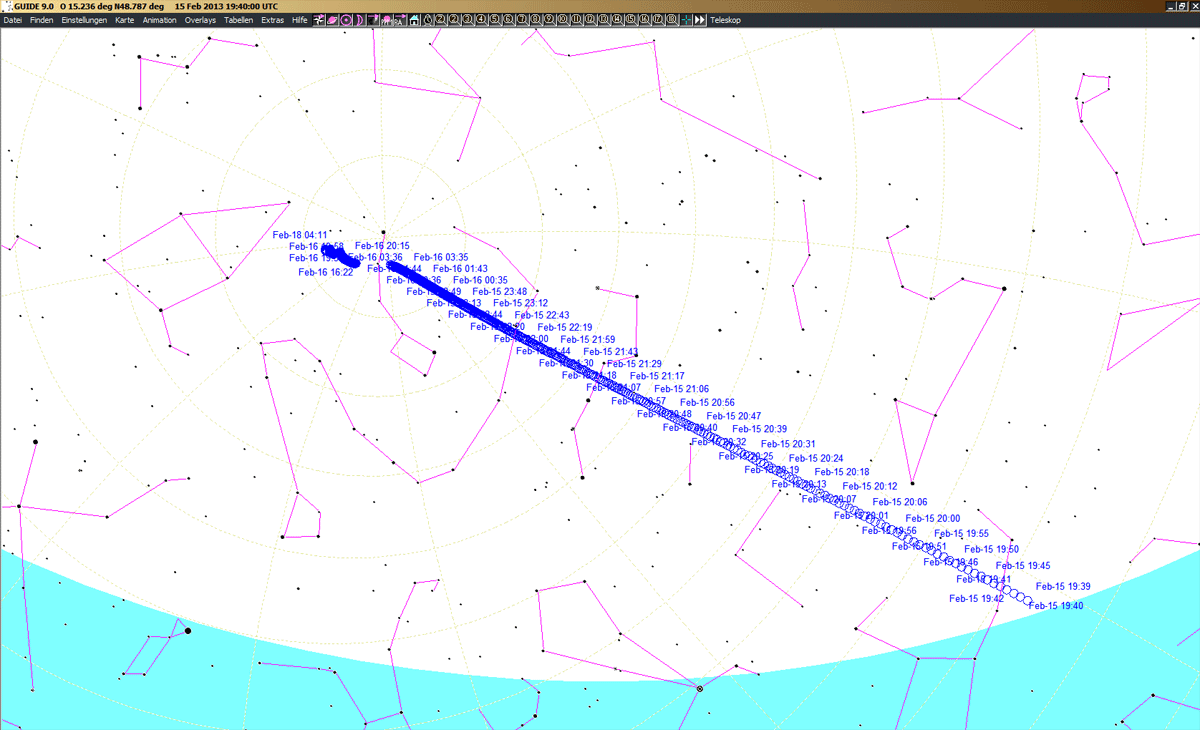Click the track label 'Feb-16 20:15'

[x=382, y=246]
